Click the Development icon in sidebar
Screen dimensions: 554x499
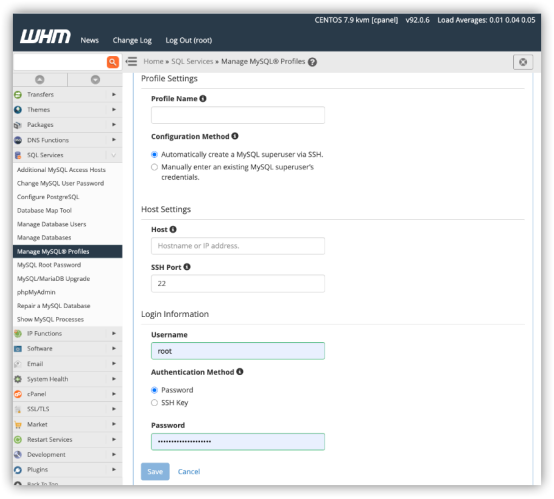tap(18, 455)
